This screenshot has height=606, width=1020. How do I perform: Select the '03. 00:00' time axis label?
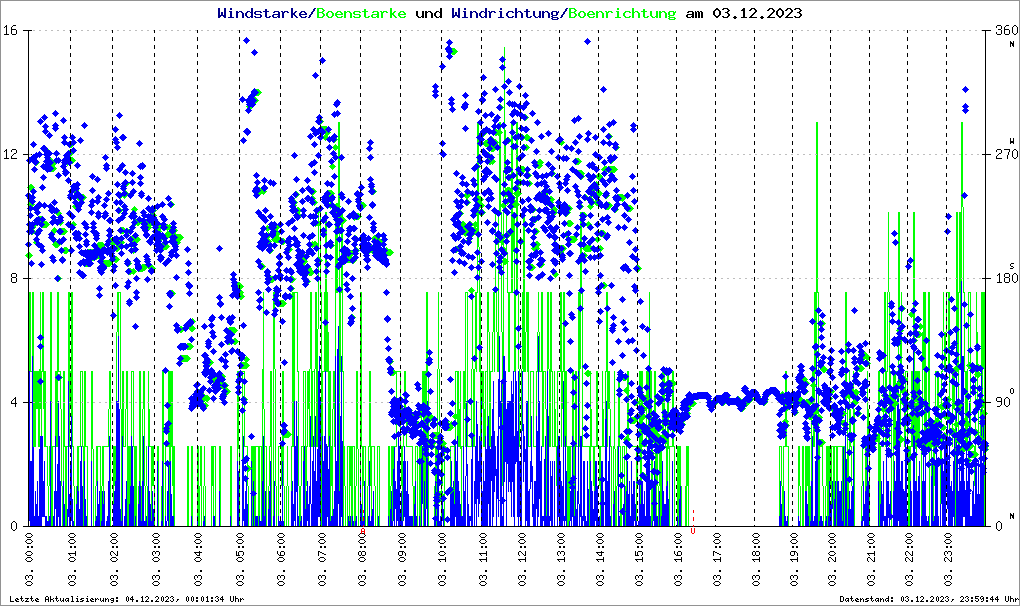pyautogui.click(x=30, y=562)
